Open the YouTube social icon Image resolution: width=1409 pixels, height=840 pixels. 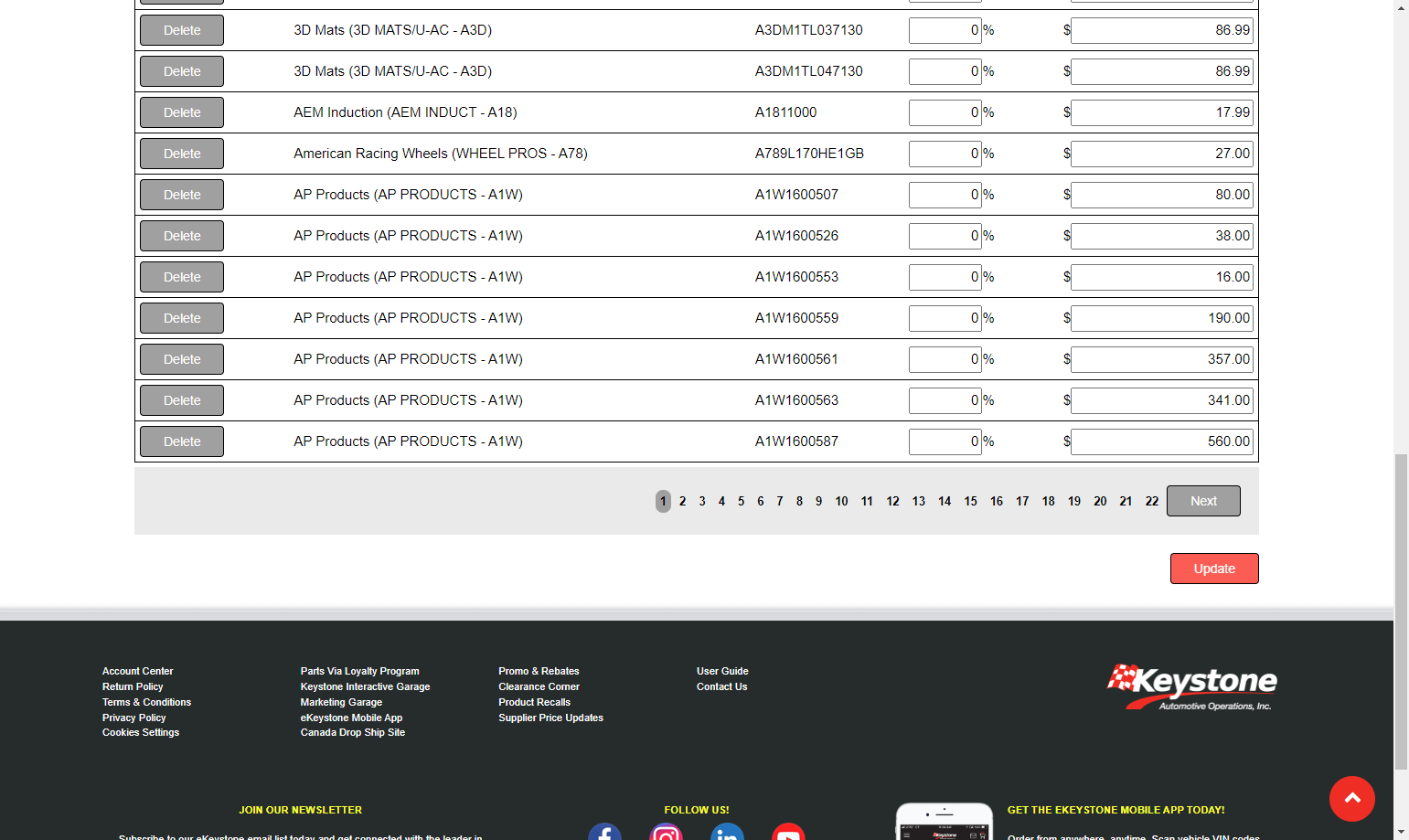[x=788, y=832]
